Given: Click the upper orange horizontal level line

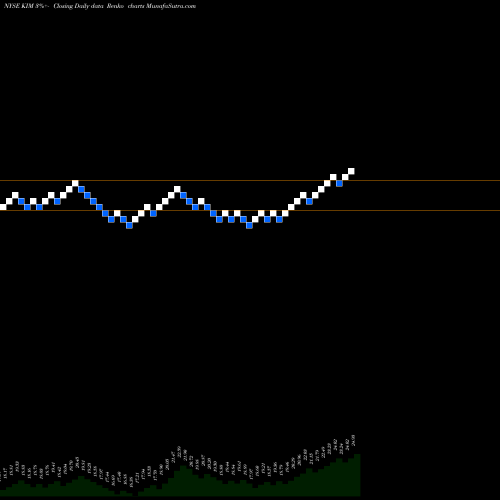Looking at the screenshot, I should point(250,181).
